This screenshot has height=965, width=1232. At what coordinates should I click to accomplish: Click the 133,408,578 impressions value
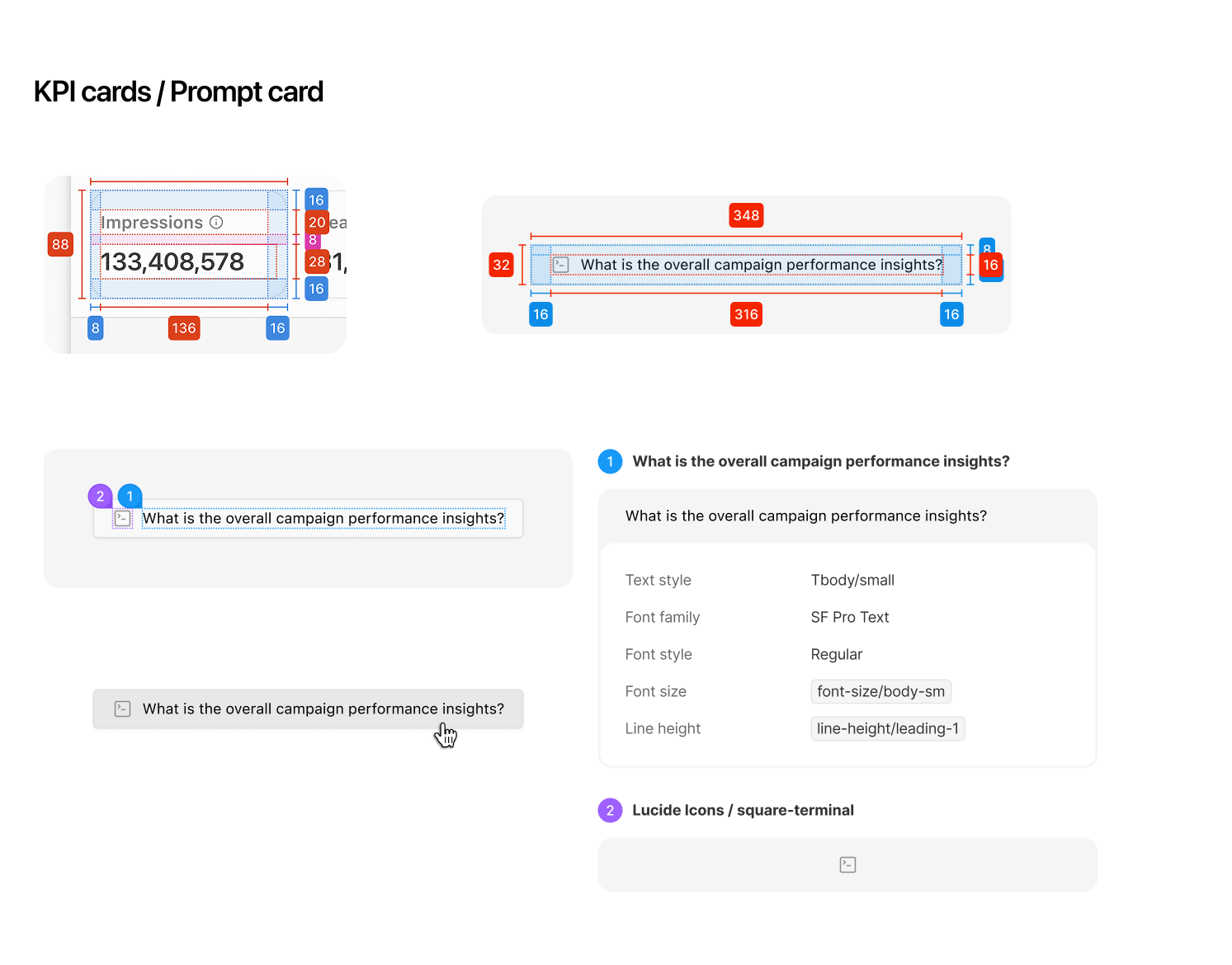[x=172, y=261]
